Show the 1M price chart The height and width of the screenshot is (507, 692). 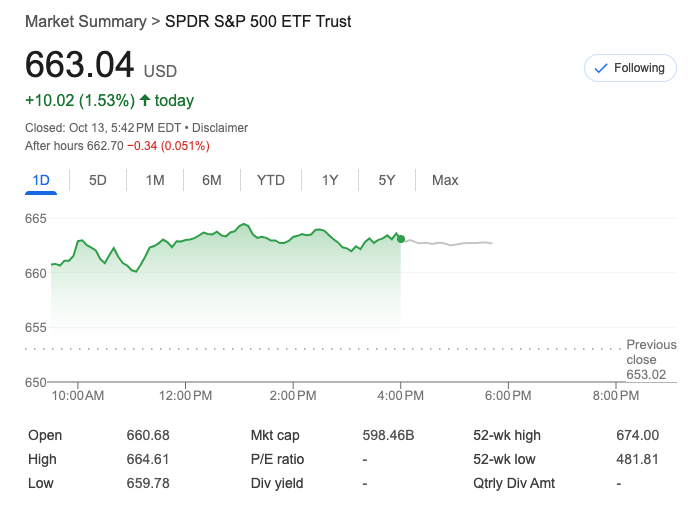point(155,180)
